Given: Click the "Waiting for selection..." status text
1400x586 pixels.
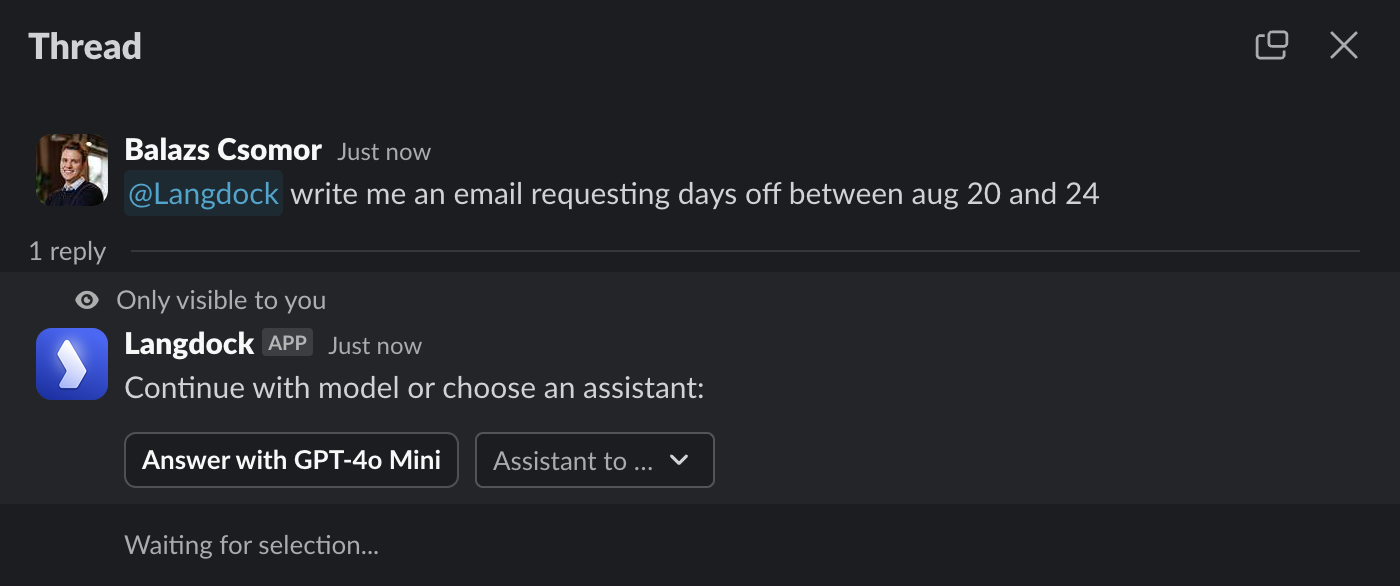Looking at the screenshot, I should pos(252,545).
